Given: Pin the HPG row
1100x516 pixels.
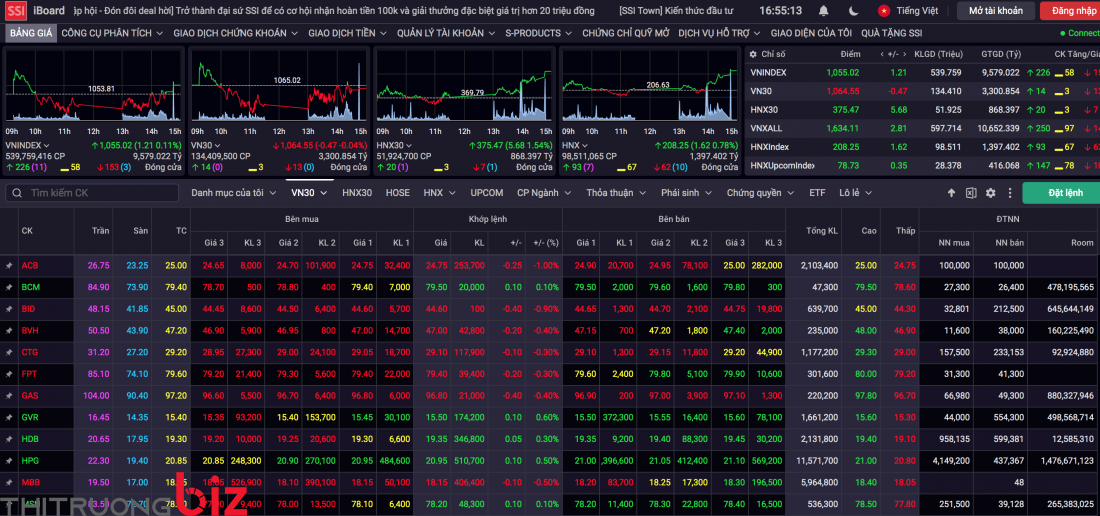Looking at the screenshot, I should tap(9, 461).
